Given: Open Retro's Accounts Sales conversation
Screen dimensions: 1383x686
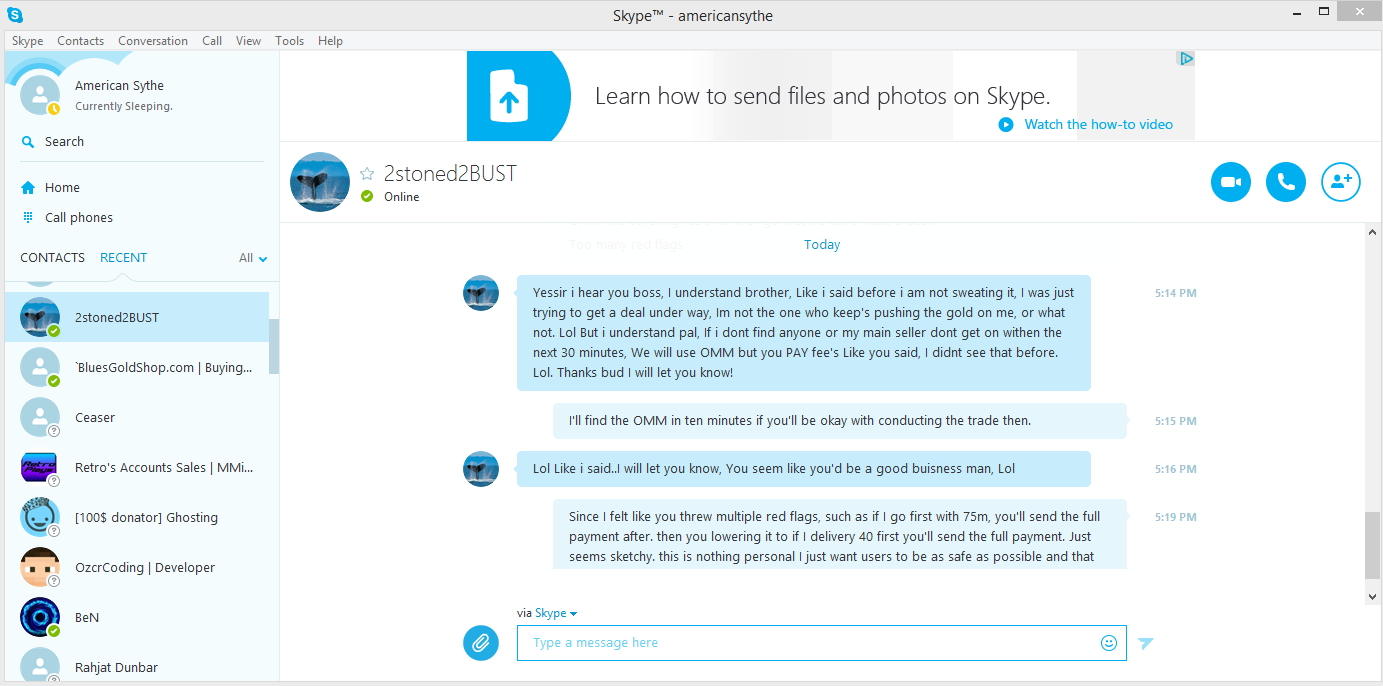Looking at the screenshot, I should click(x=137, y=467).
